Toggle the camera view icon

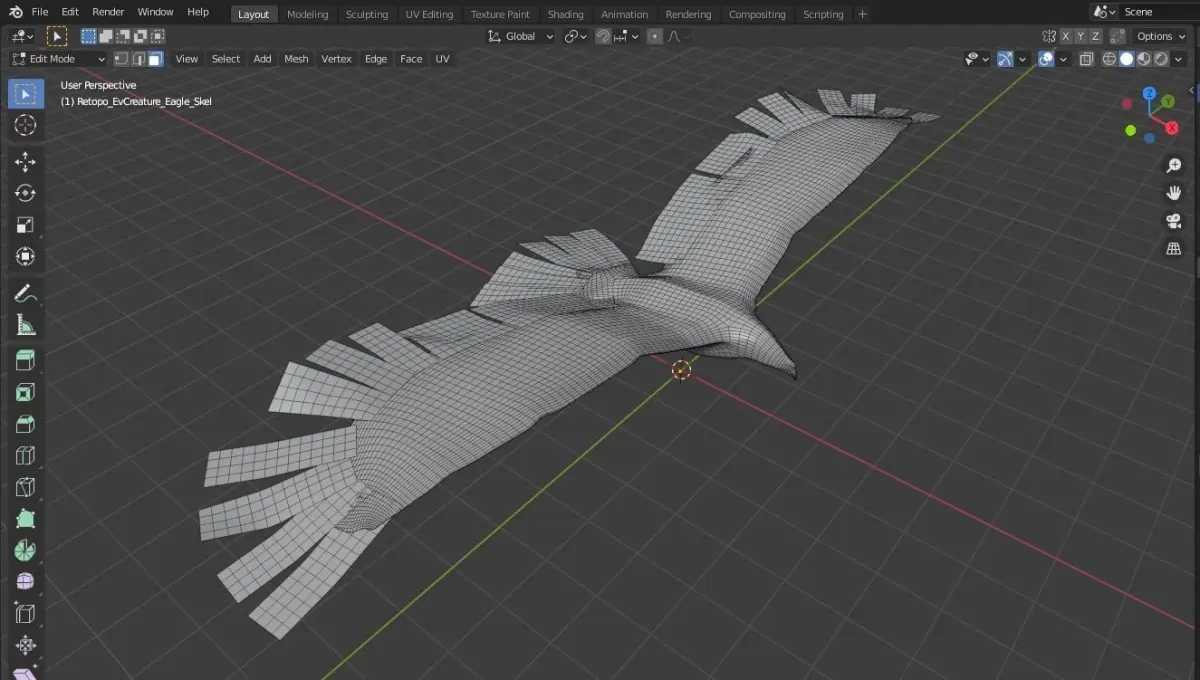pyautogui.click(x=1174, y=221)
